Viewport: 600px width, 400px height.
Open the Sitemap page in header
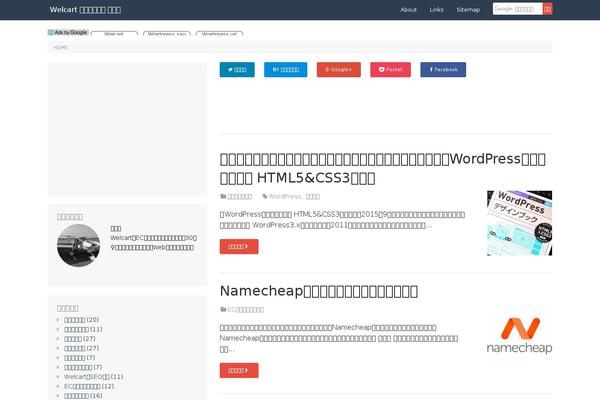tap(468, 10)
